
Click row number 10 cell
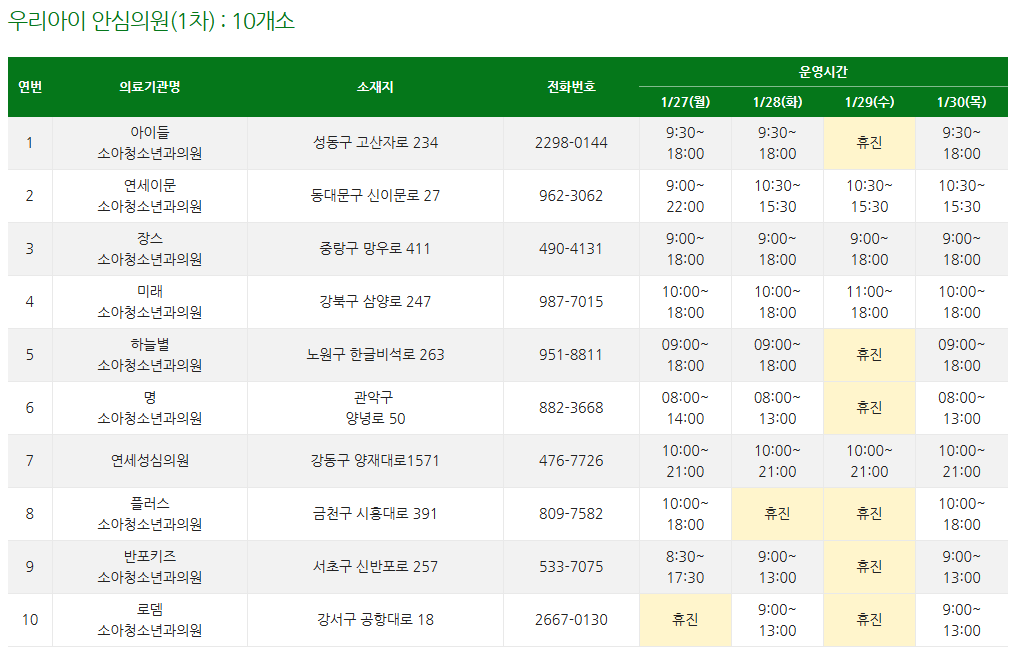pos(30,620)
